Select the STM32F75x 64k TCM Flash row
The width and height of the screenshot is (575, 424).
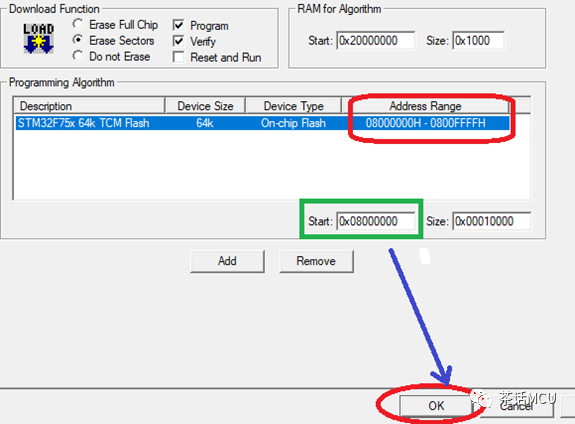263,123
